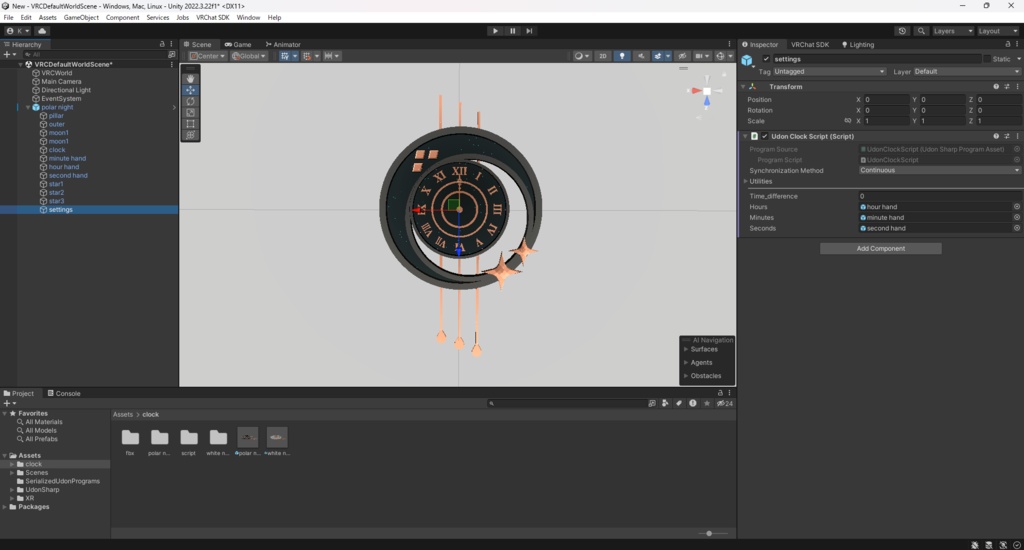Switch to the Animator tab
Screen dimensions: 1024x550
[x=283, y=44]
